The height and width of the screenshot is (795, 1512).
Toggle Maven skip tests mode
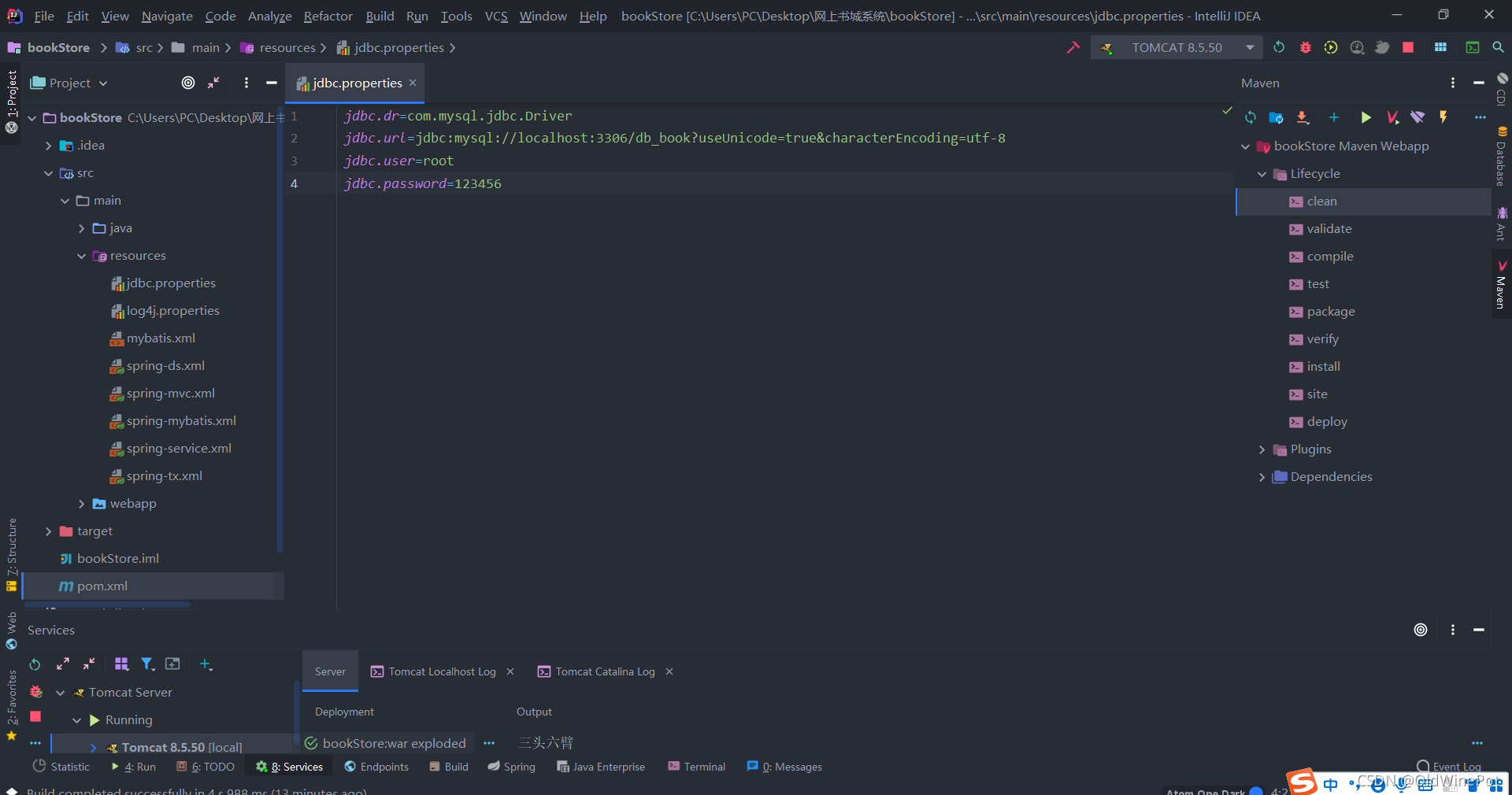point(1443,117)
